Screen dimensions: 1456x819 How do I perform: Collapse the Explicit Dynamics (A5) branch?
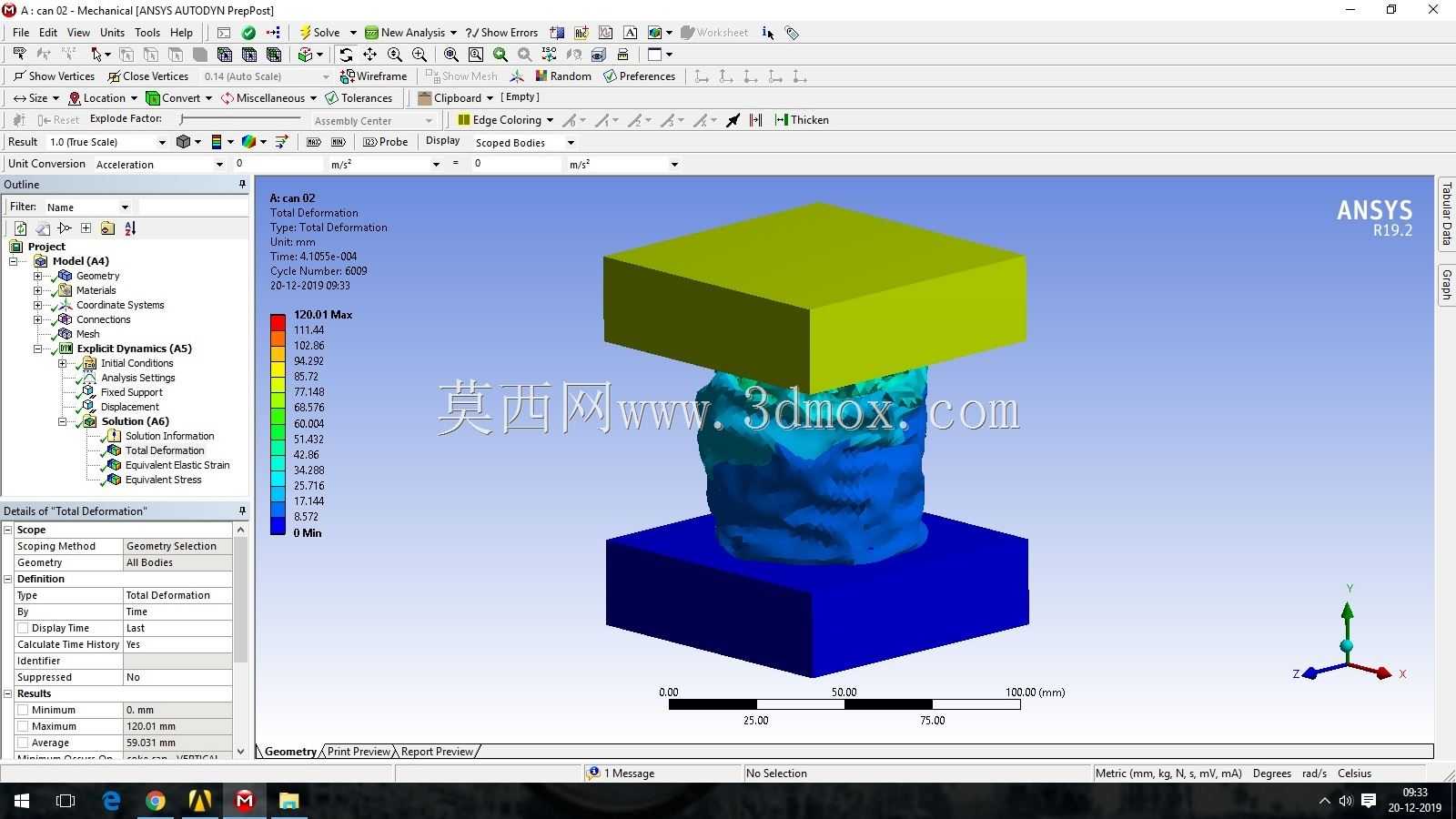click(37, 349)
